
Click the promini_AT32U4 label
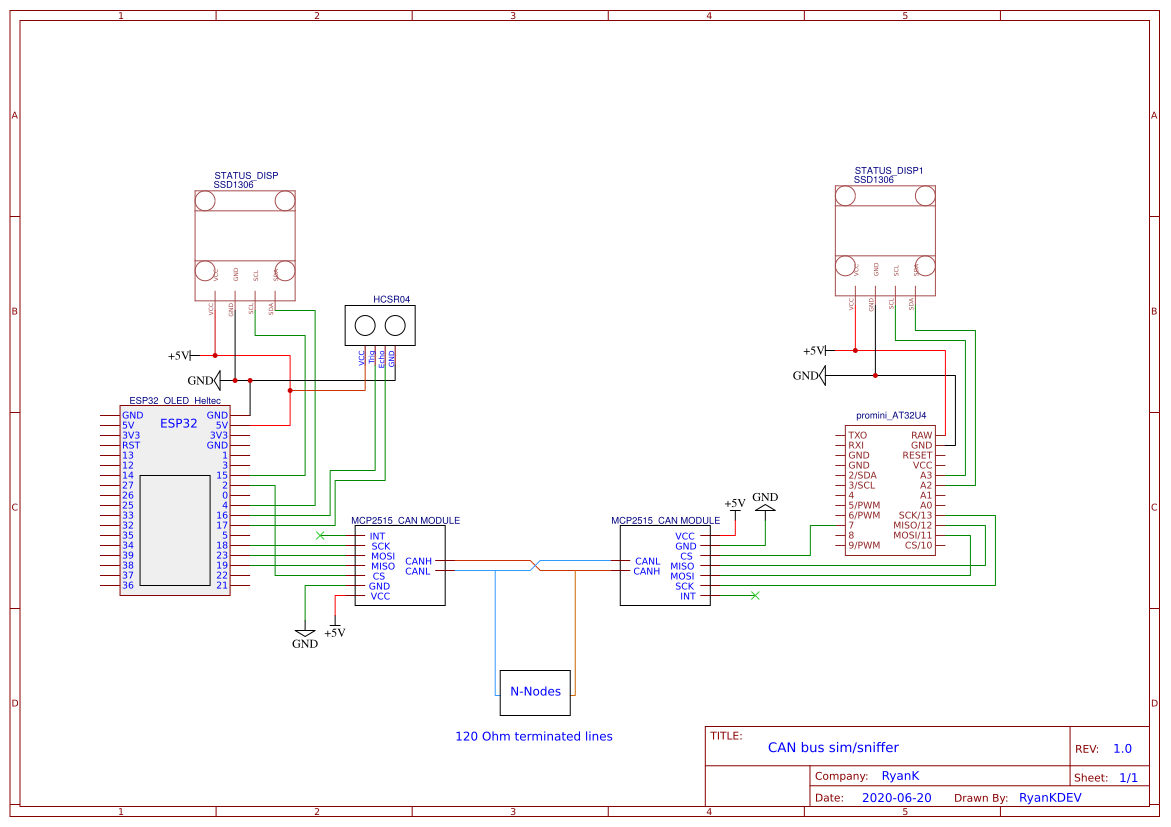pos(891,415)
